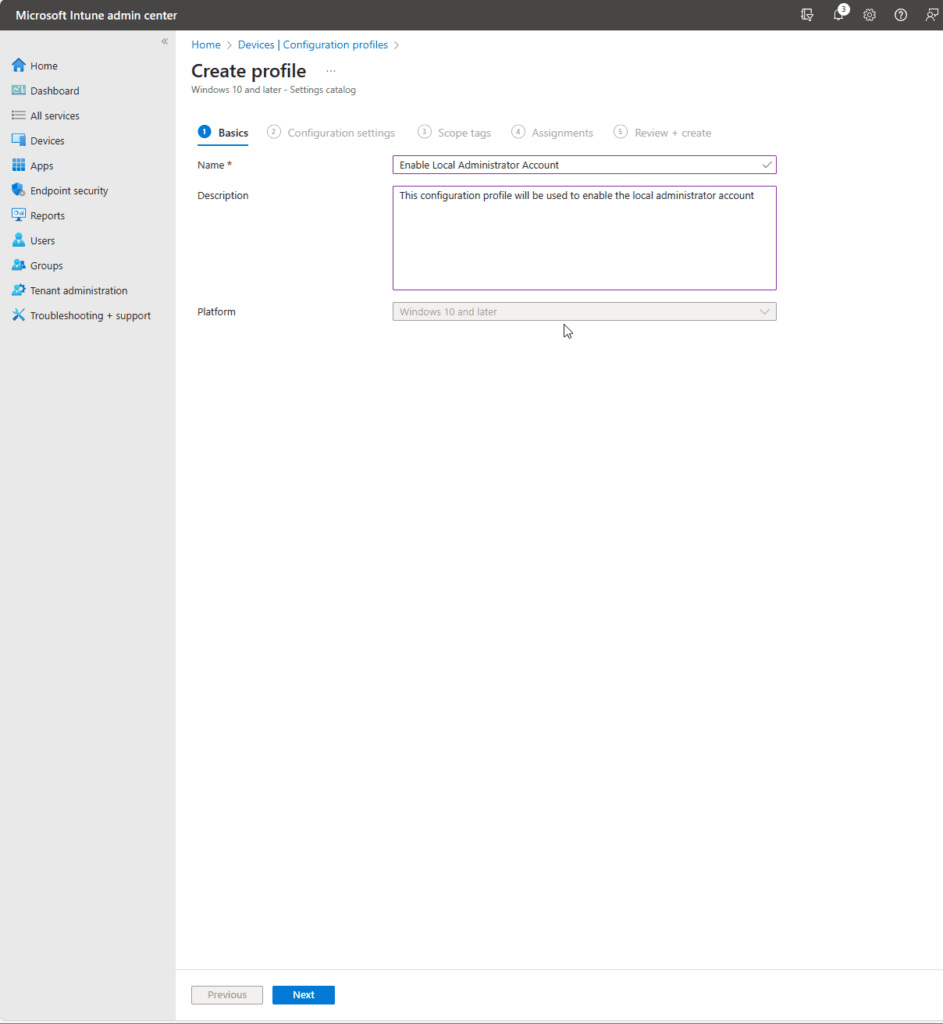Open Intune notifications bell showing 3 alerts
This screenshot has height=1024, width=943.
click(x=839, y=15)
